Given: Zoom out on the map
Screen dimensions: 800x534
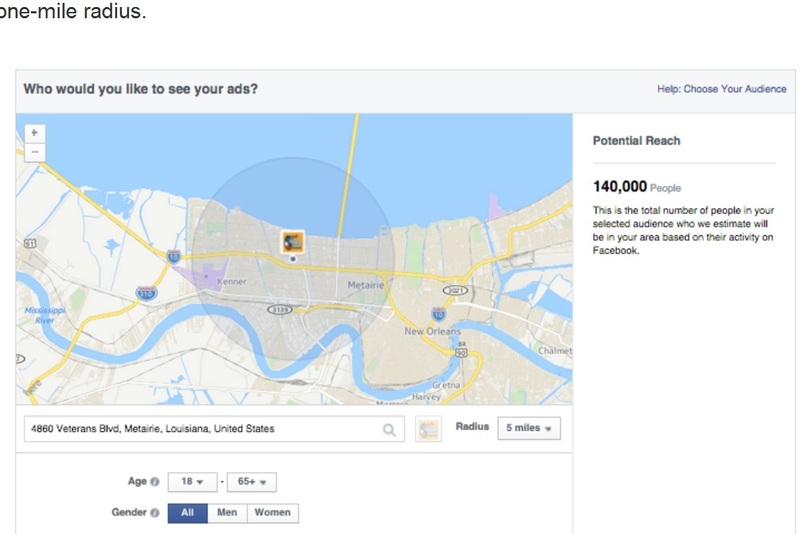Looking at the screenshot, I should tap(33, 152).
